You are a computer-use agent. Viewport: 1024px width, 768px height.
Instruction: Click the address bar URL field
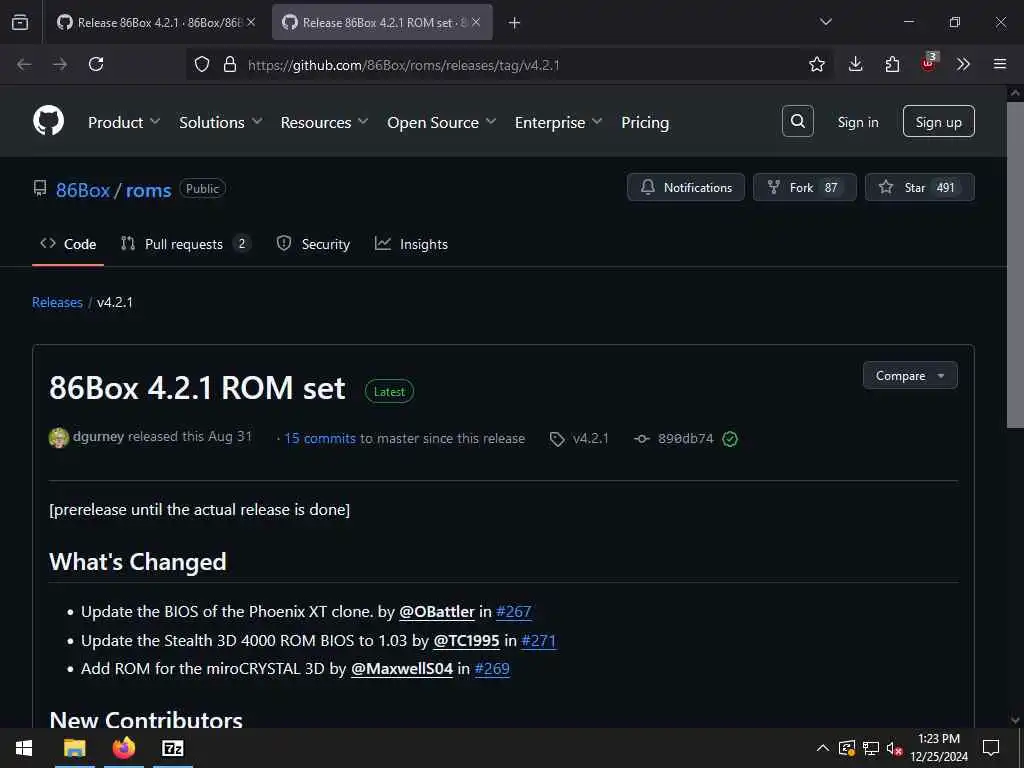point(509,64)
